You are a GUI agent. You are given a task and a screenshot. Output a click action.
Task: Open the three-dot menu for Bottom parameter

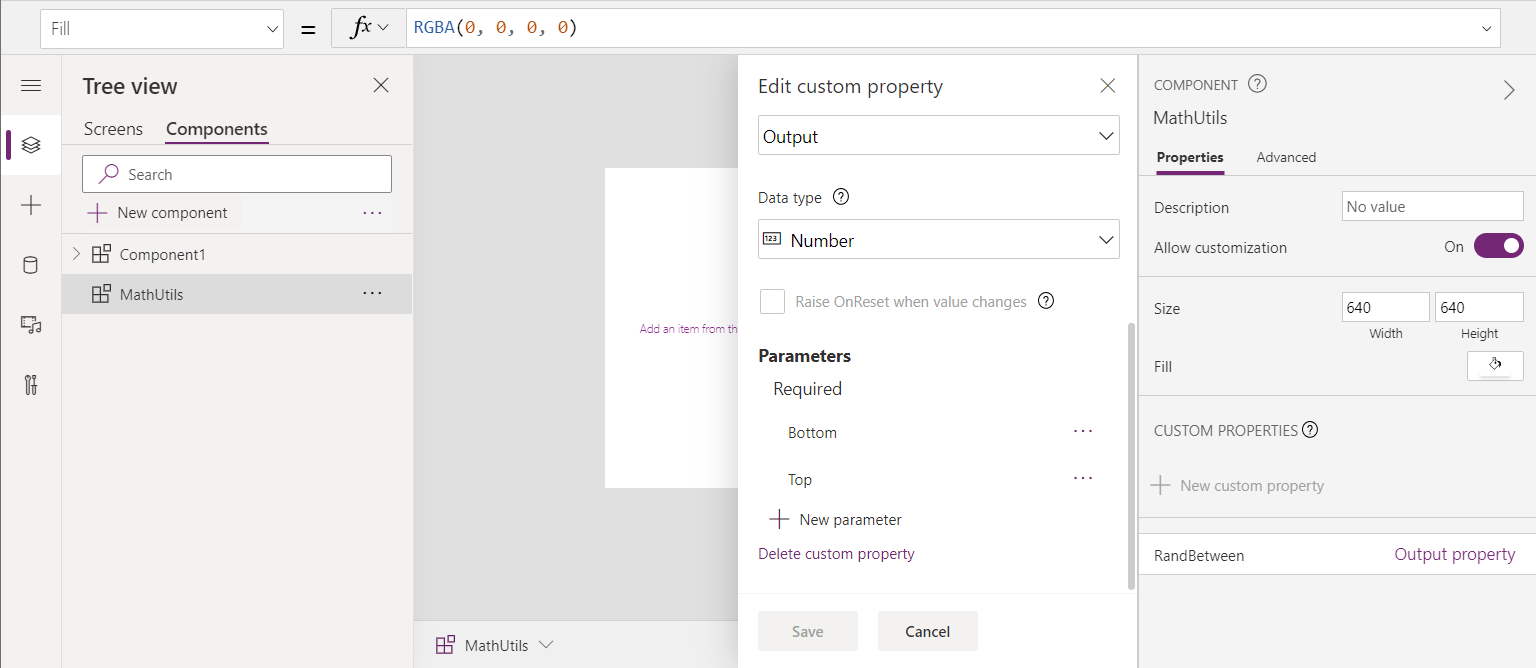[x=1083, y=432]
